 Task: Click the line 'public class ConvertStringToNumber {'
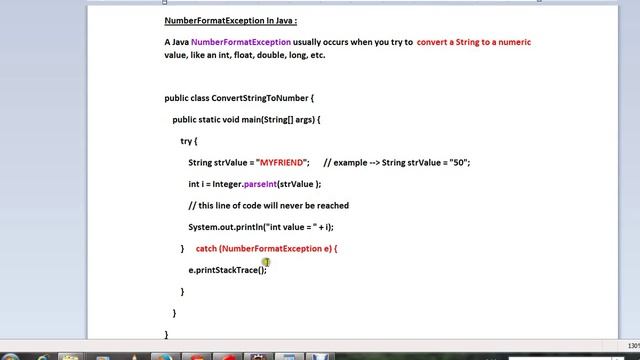239,98
